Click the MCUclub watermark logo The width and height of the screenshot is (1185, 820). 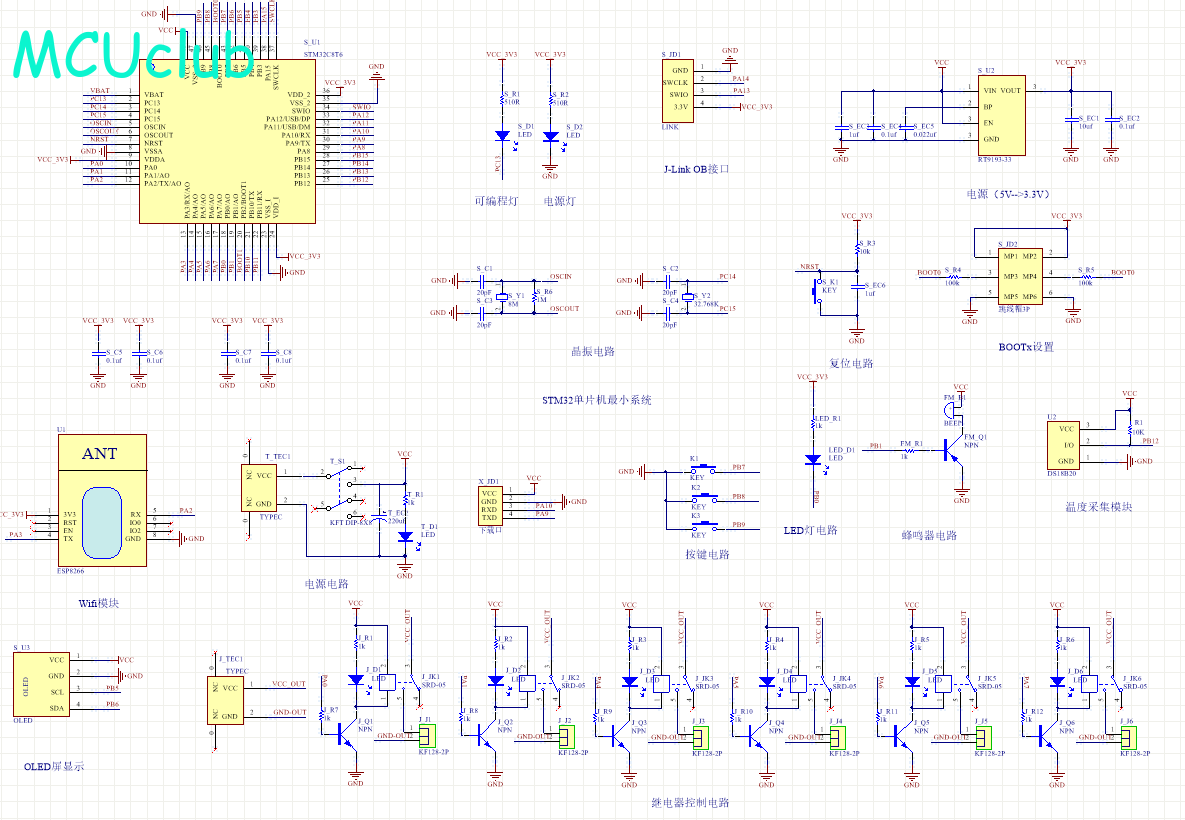(130, 55)
